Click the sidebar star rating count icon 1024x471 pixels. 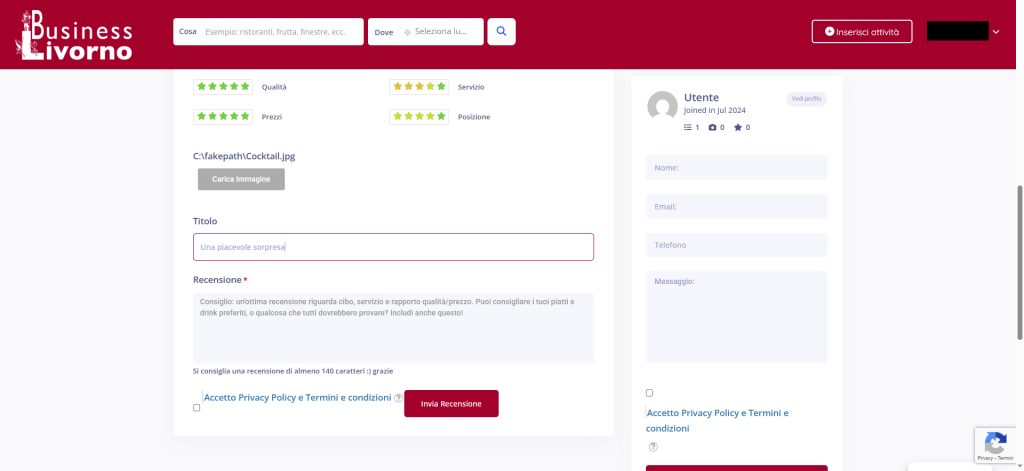point(738,128)
